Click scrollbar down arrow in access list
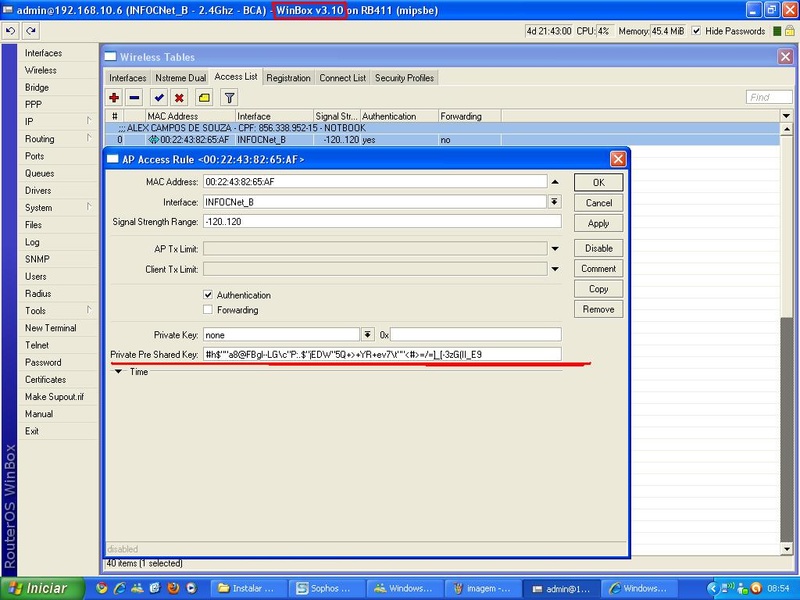This screenshot has width=800, height=600. pos(786,549)
